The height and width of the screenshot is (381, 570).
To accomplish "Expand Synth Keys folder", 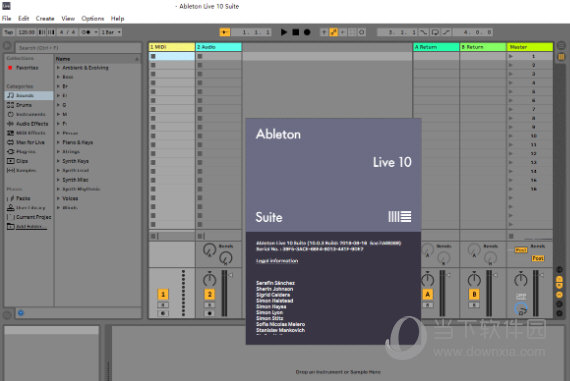I will [x=58, y=161].
